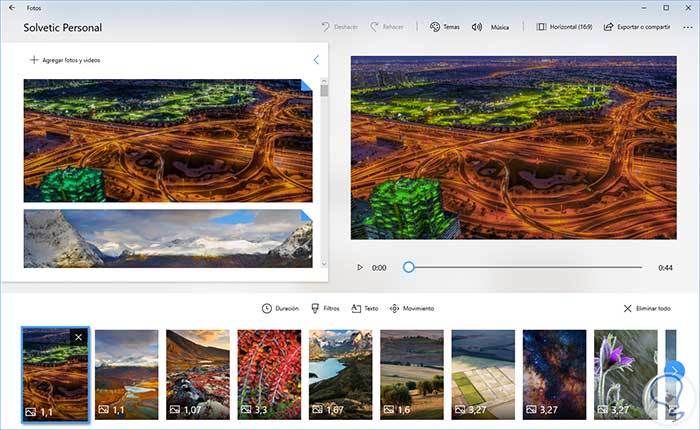This screenshot has height=430, width=700.
Task: Click the 0:44 total duration text
Action: coord(665,268)
